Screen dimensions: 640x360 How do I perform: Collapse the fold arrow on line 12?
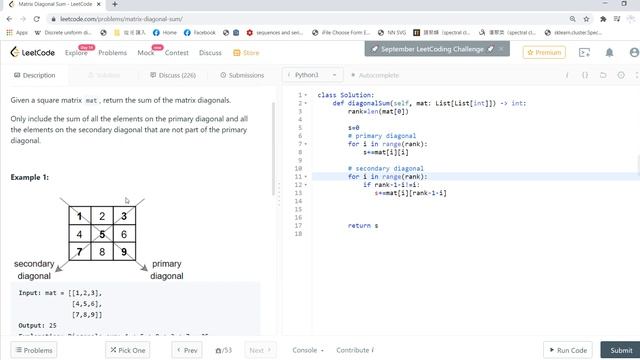click(306, 185)
